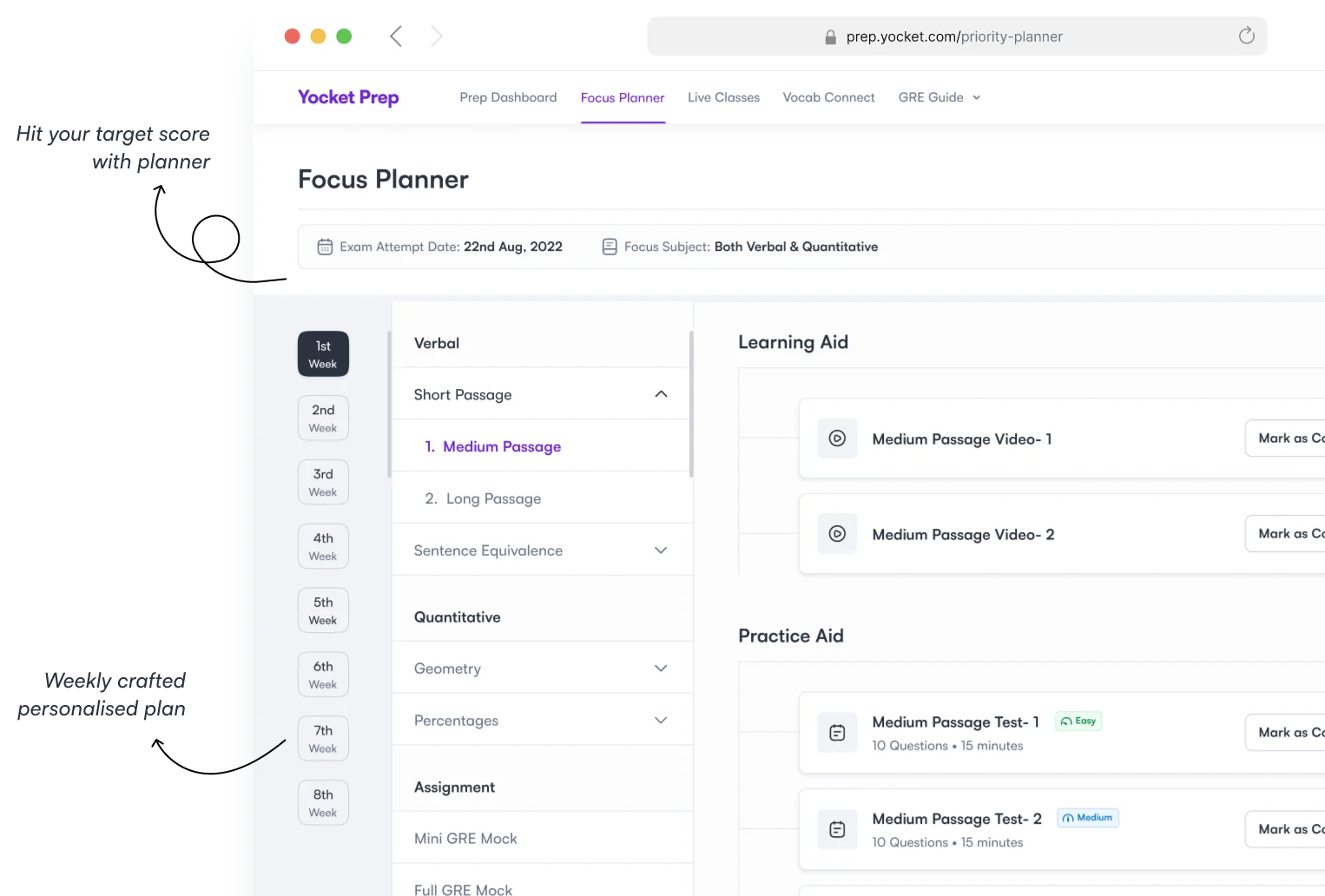Click the Assignment section heading
Screen dimensions: 1325x896
point(454,787)
